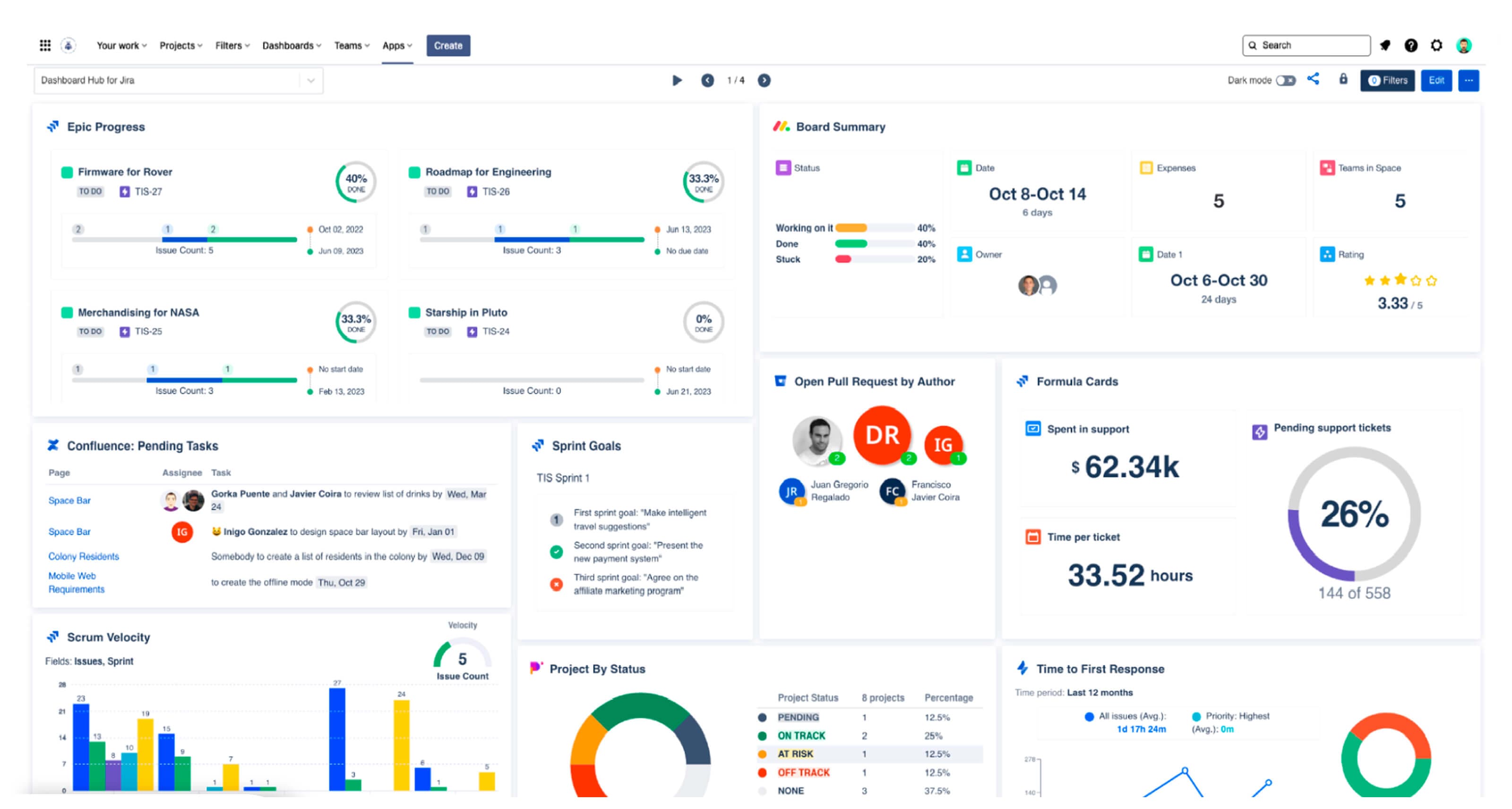Screen dimensions: 1512x809
Task: Expand the Dashboard Hub for Jira selector
Action: tap(179, 80)
